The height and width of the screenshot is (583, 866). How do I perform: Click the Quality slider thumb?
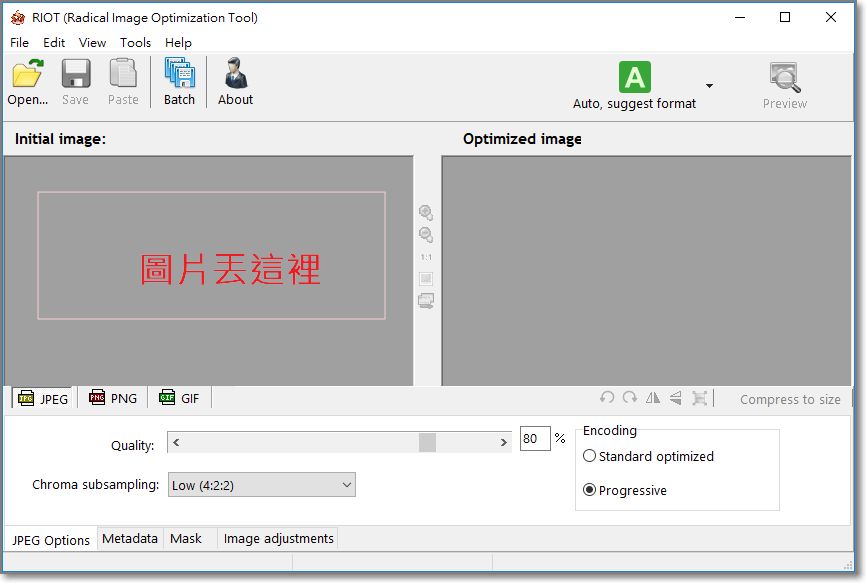point(427,442)
